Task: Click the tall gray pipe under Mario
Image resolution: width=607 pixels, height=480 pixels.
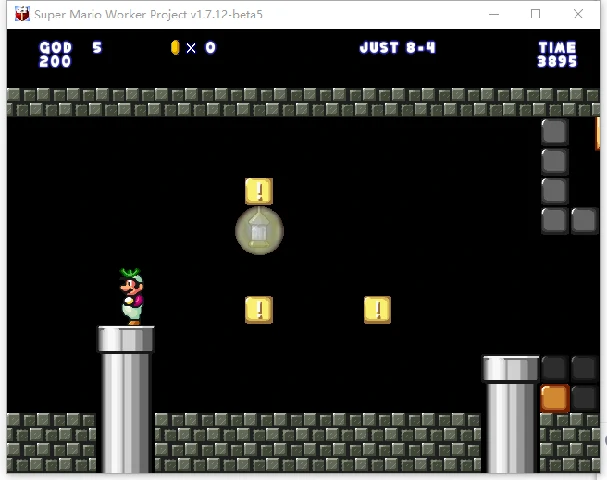Action: pyautogui.click(x=126, y=399)
